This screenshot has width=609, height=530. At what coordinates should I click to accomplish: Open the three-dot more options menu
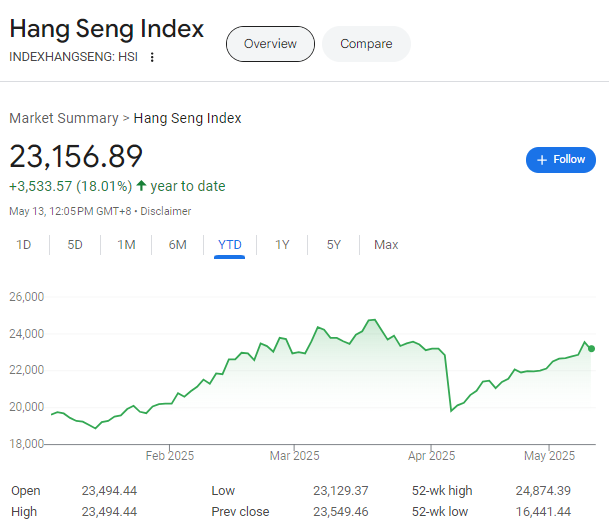152,57
